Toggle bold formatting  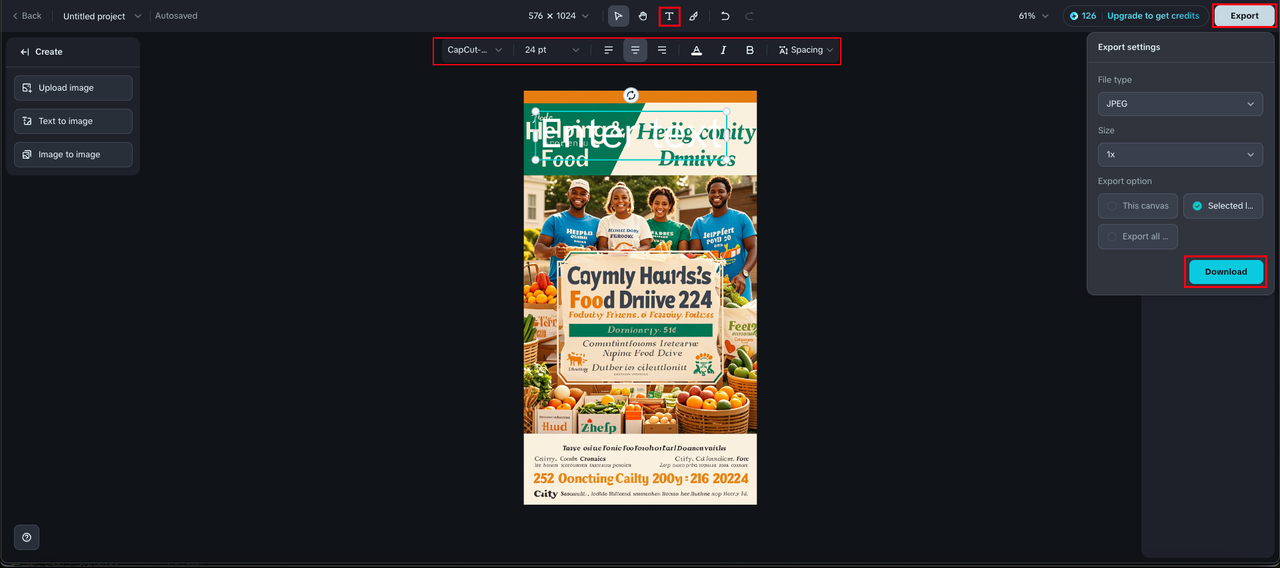(750, 50)
